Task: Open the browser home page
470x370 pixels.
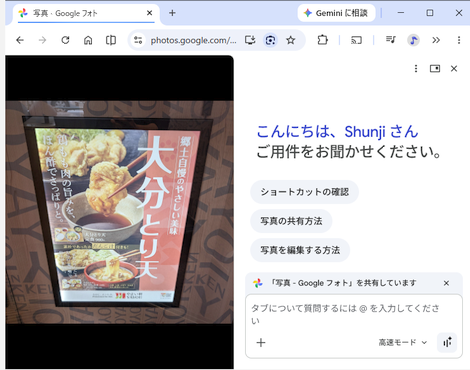Action: pos(88,40)
